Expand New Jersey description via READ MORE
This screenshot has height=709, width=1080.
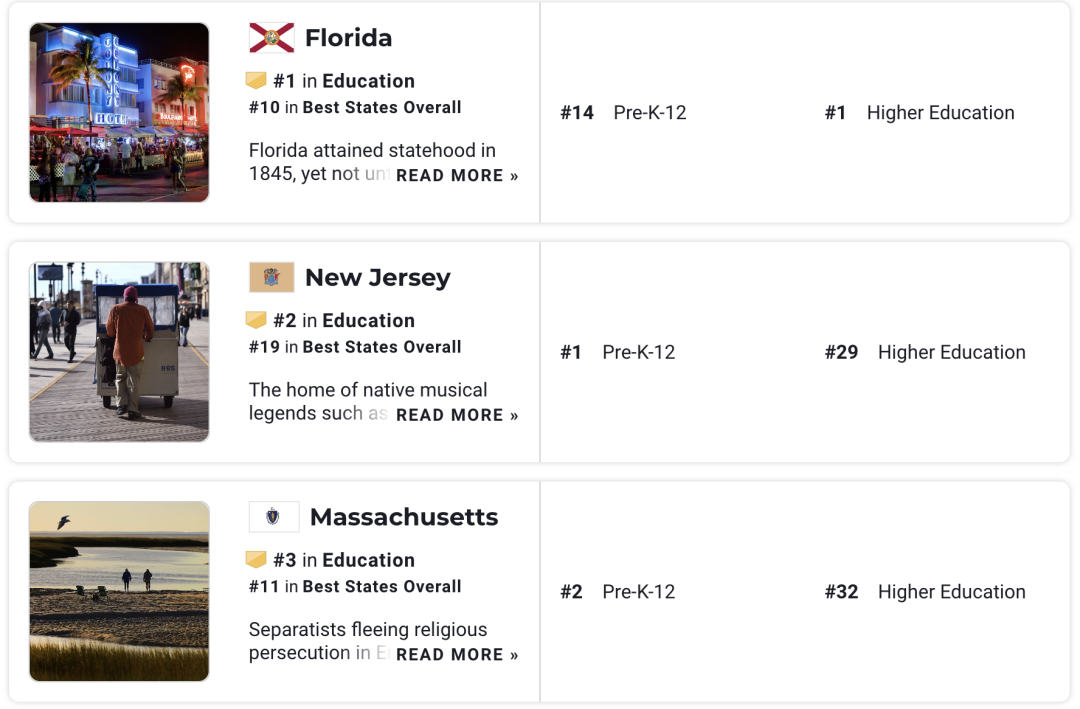click(x=457, y=415)
